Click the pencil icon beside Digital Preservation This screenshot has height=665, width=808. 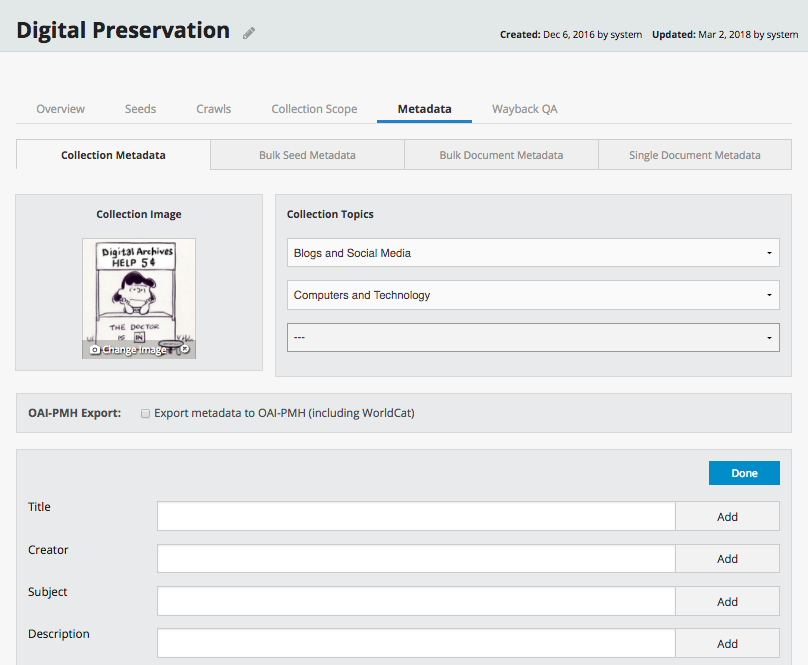click(x=249, y=33)
